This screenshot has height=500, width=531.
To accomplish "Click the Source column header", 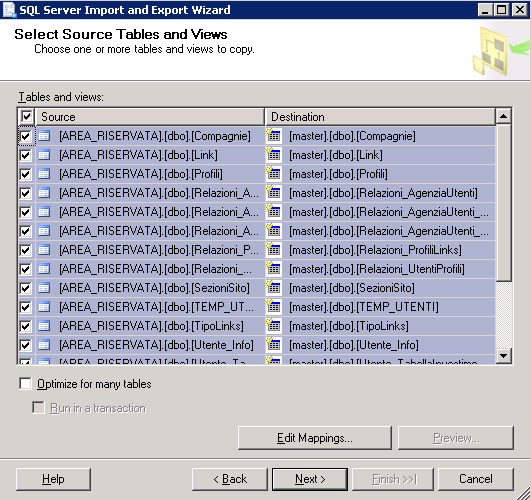I will (x=150, y=117).
